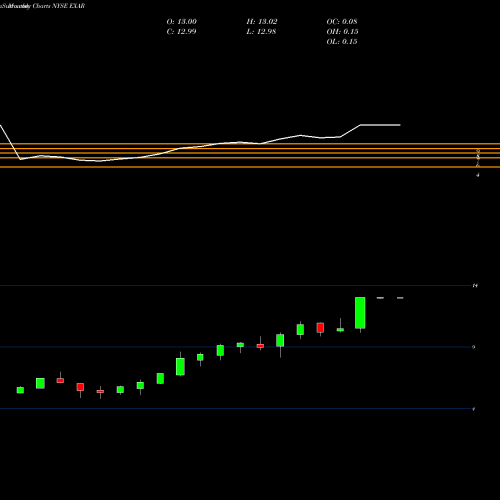Click the last red dash candle
Screen dimensions: 500x500
click(x=400, y=298)
